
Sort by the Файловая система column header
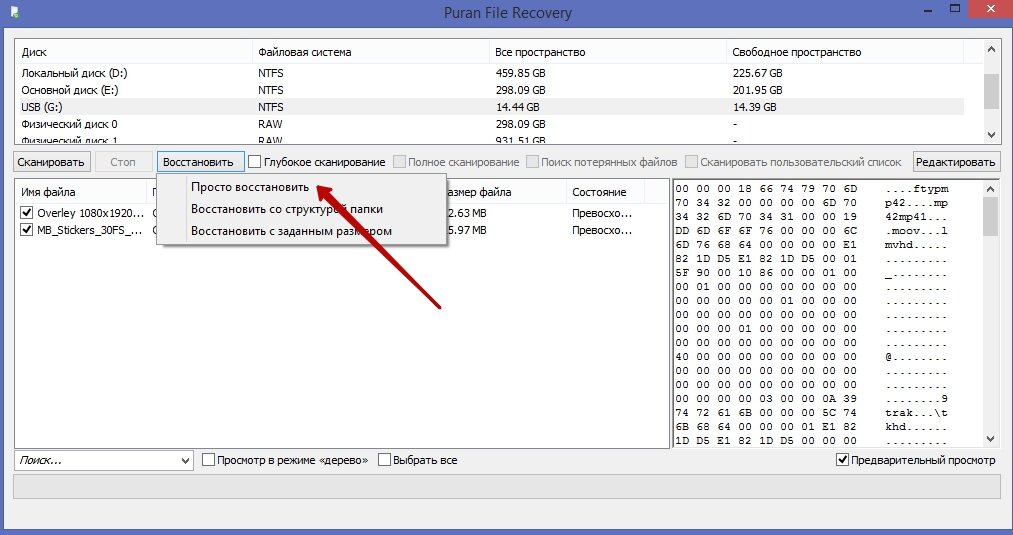pyautogui.click(x=371, y=52)
